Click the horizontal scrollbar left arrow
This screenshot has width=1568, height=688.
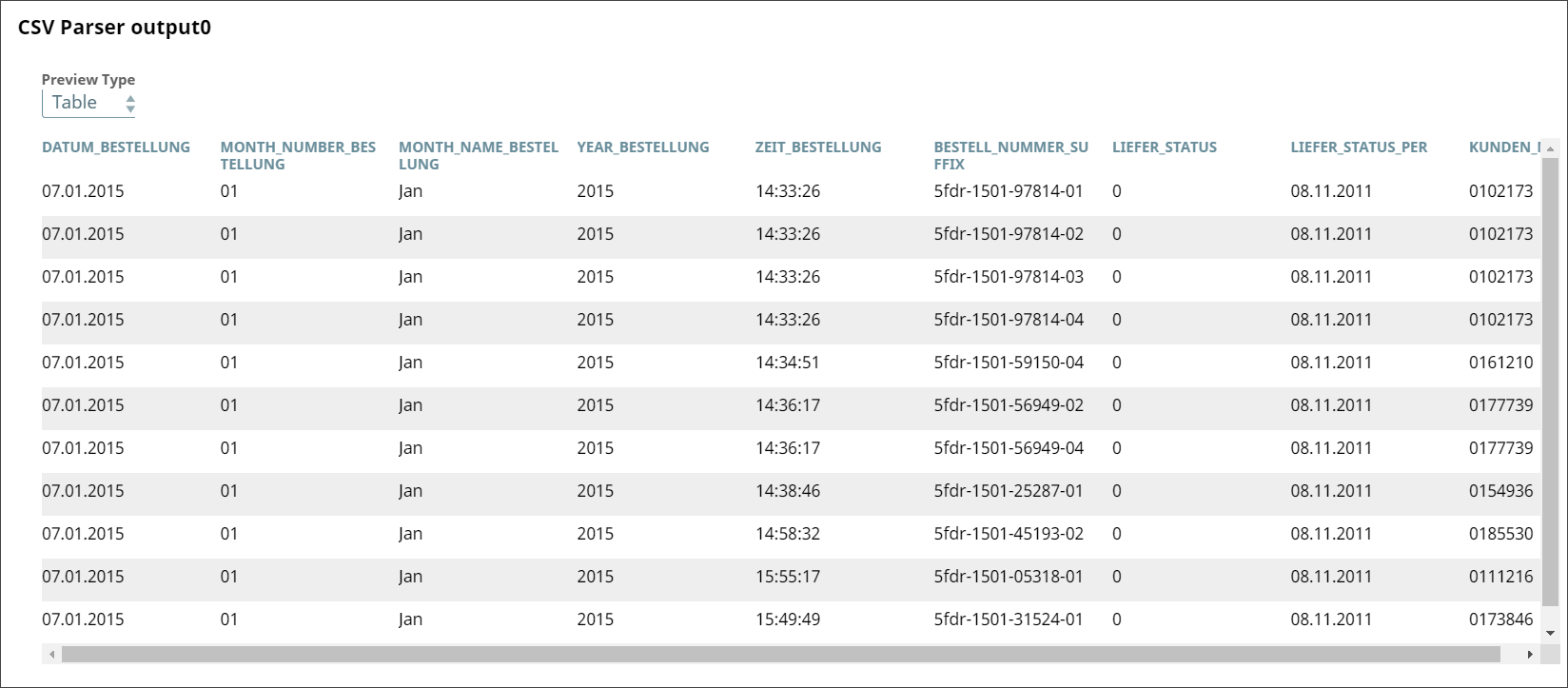coord(52,655)
